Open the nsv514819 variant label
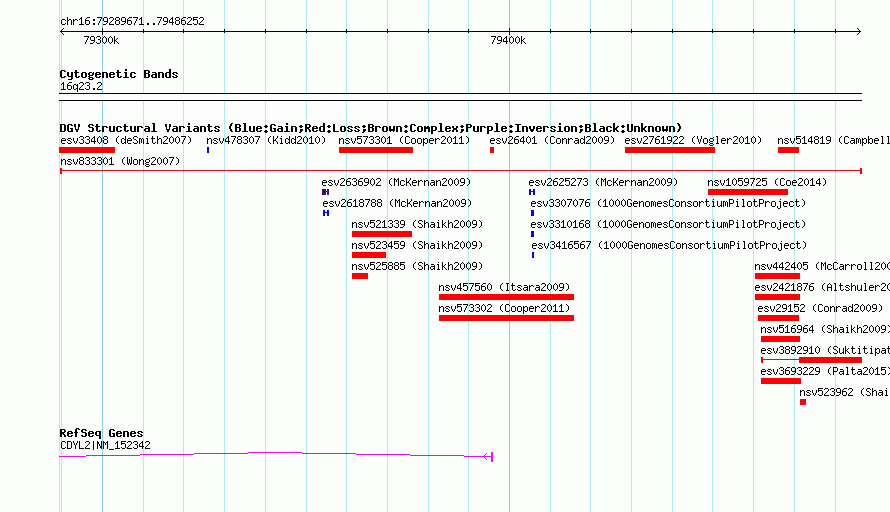Image resolution: width=890 pixels, height=512 pixels. [833, 140]
